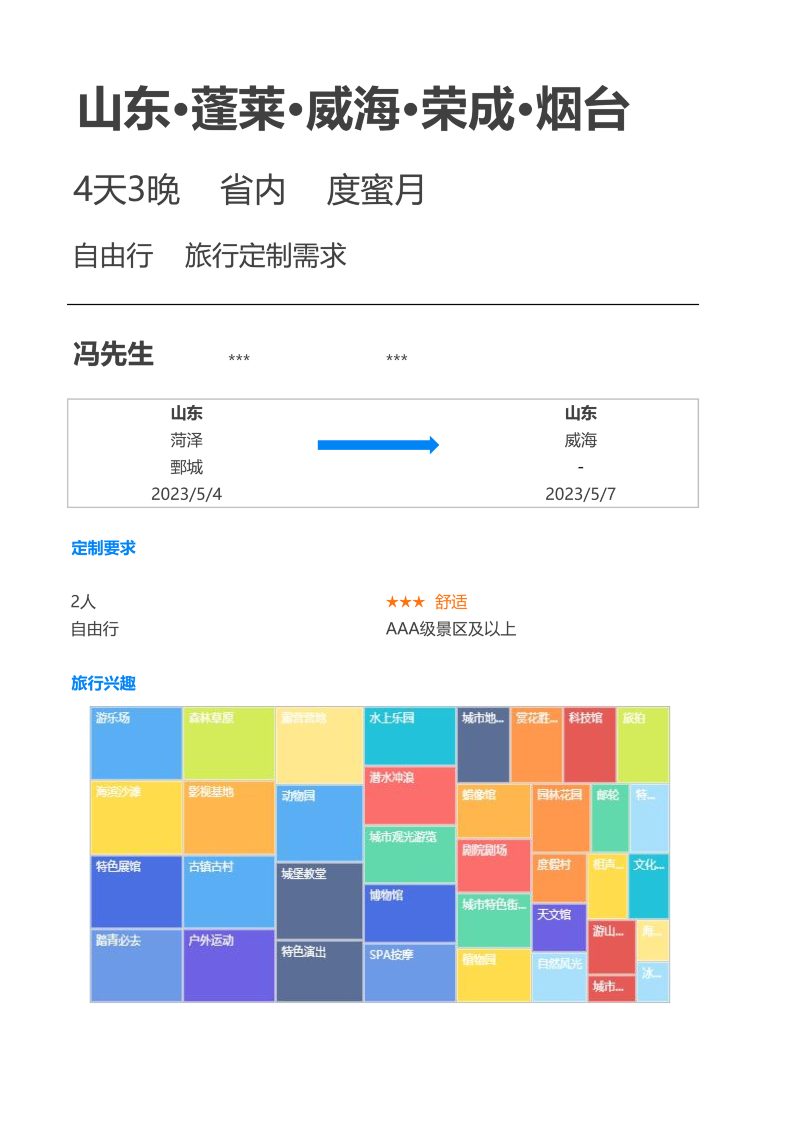The image size is (800, 1130).
Task: Click the departure city 菏泽
Action: [x=187, y=440]
